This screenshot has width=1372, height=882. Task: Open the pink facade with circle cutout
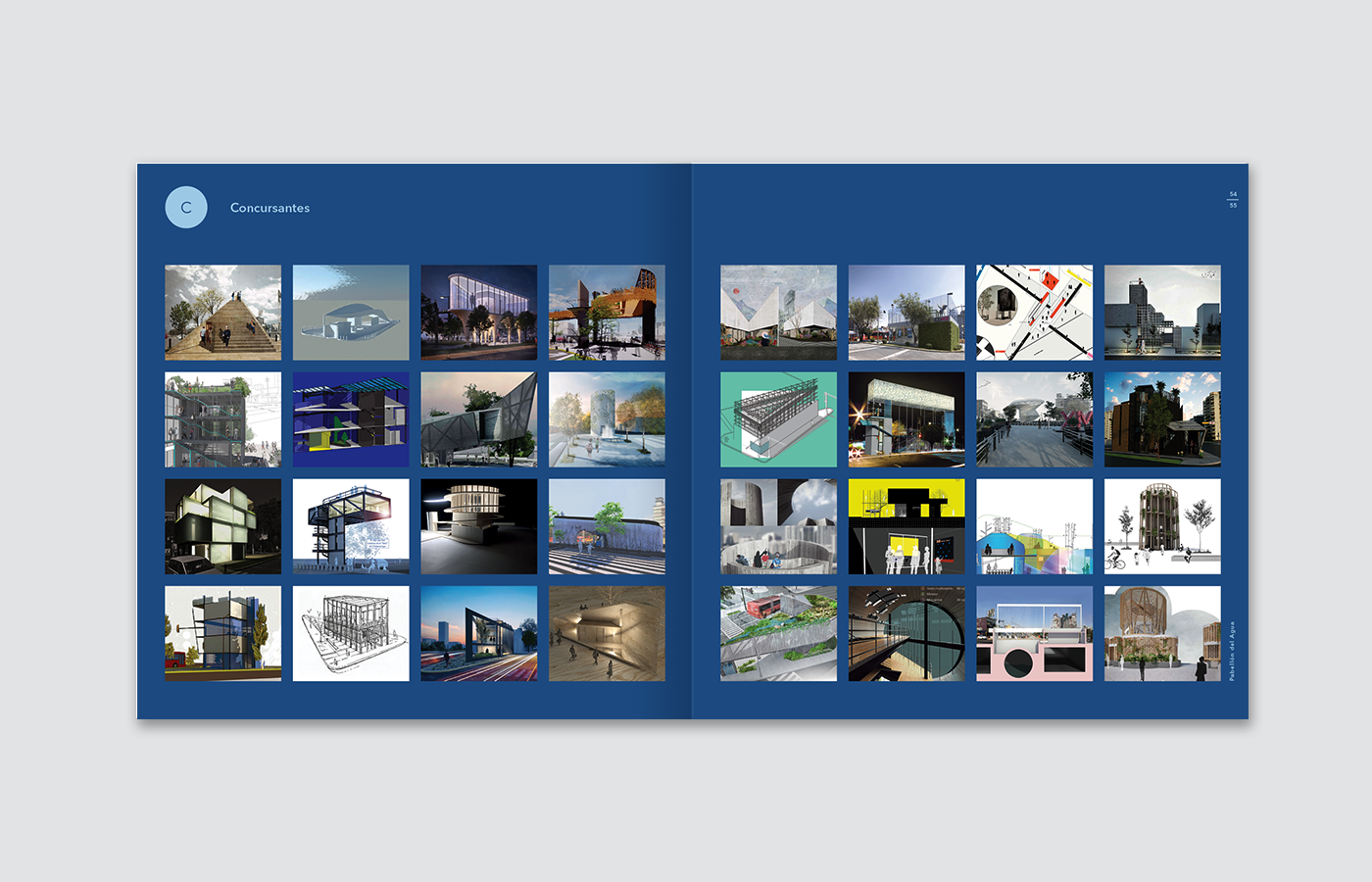click(x=1034, y=633)
